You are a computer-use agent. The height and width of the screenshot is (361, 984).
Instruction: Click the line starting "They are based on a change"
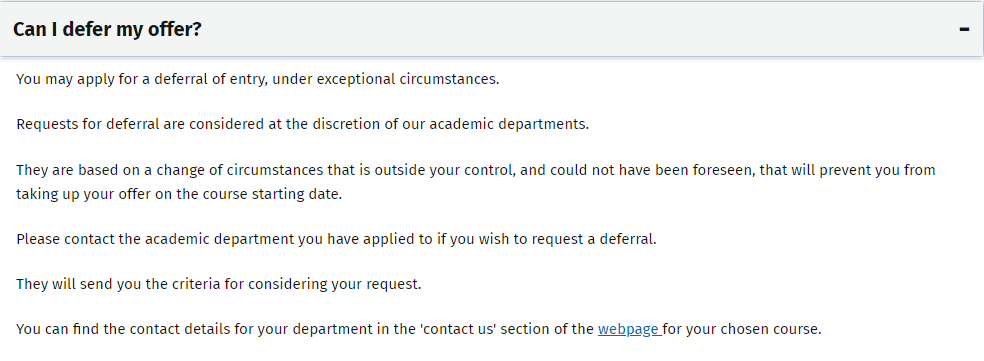click(476, 170)
